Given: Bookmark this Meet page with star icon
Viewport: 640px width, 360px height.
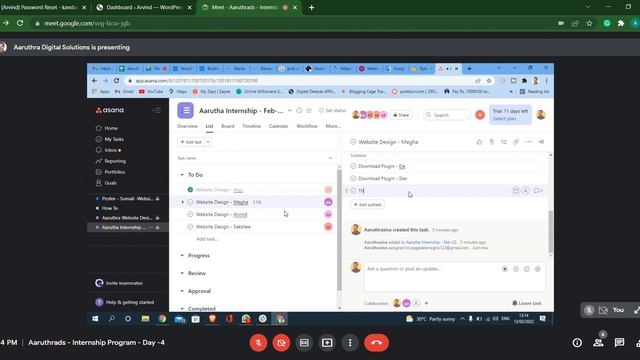Looking at the screenshot, I should tap(589, 23).
